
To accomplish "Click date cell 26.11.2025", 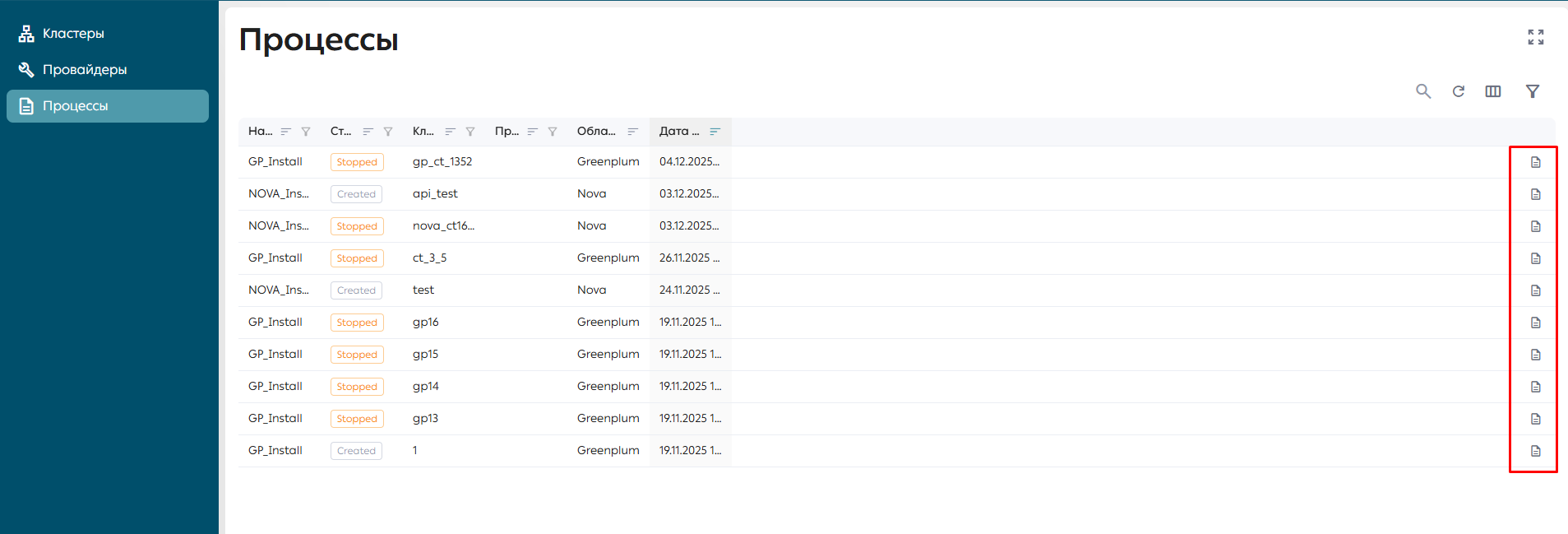I will point(689,258).
